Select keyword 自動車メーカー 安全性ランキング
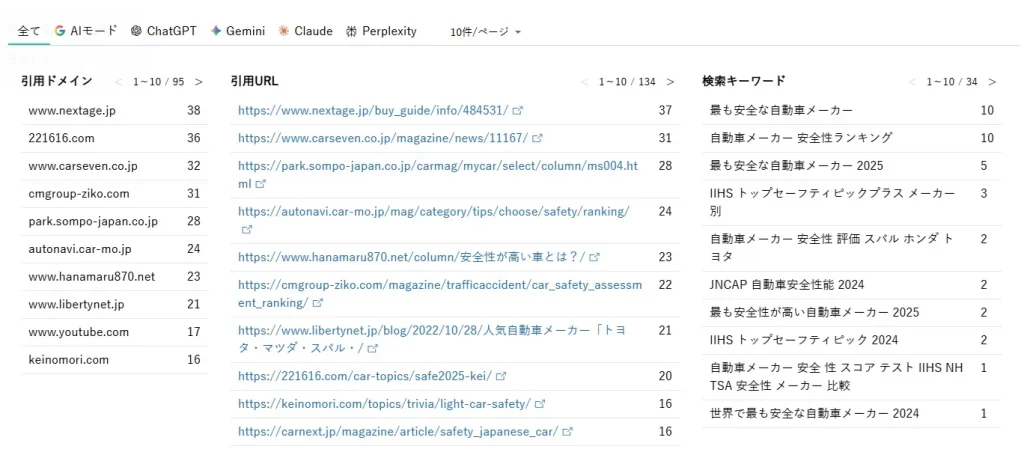Image resolution: width=1024 pixels, height=473 pixels. tap(852, 139)
